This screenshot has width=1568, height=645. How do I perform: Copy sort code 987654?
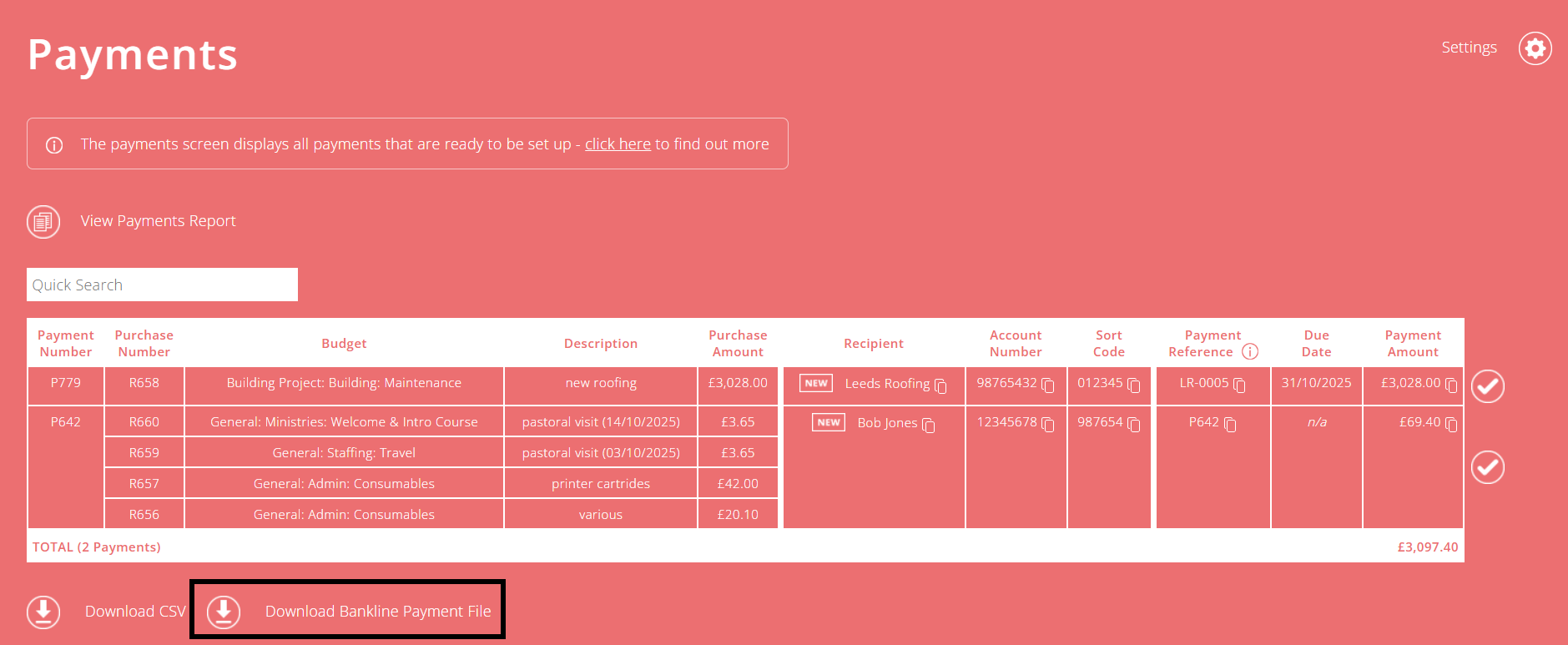click(x=1134, y=425)
